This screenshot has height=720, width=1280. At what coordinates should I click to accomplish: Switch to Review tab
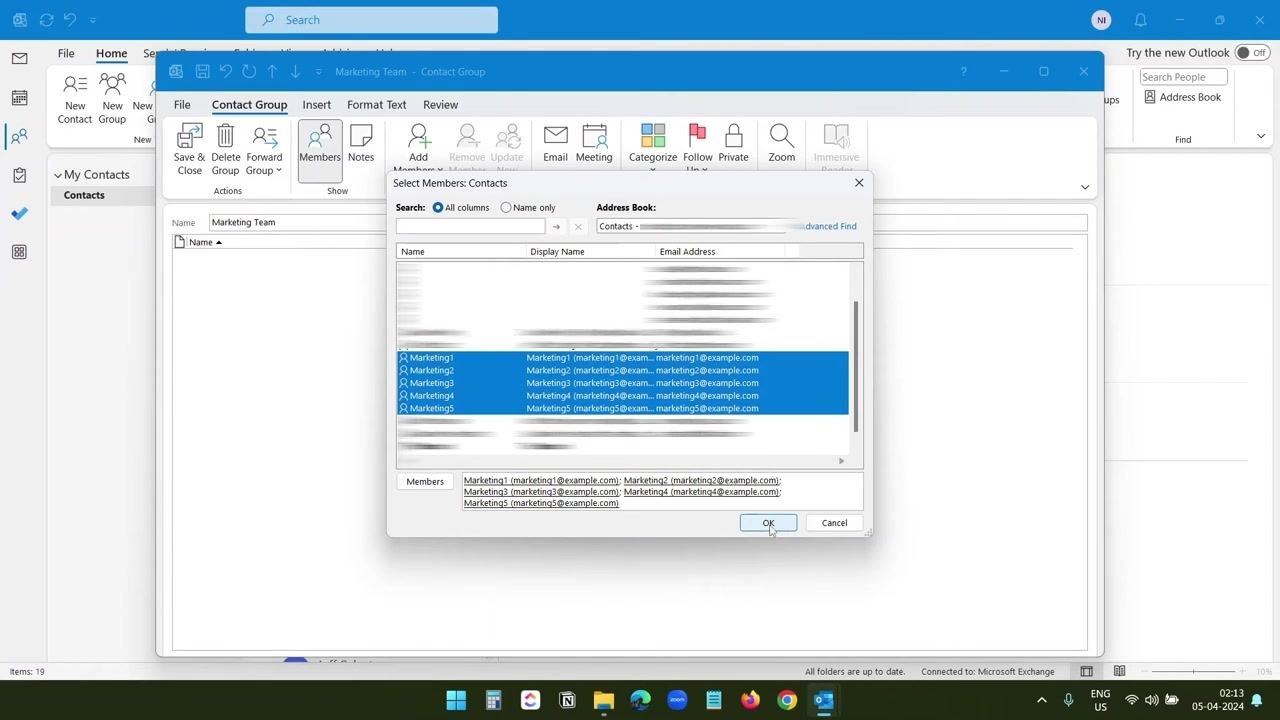tap(440, 105)
